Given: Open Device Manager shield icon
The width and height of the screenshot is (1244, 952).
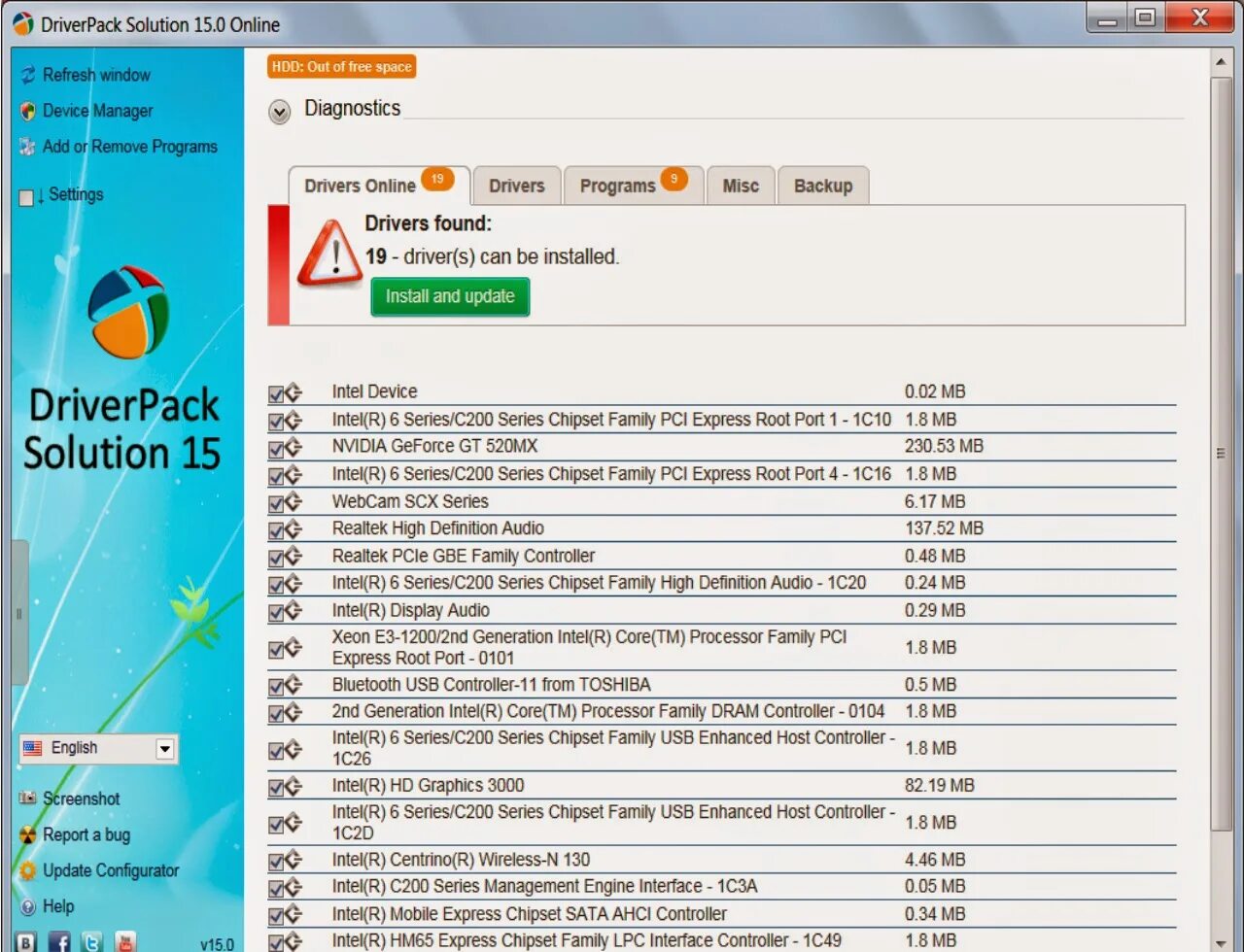Looking at the screenshot, I should click(28, 111).
